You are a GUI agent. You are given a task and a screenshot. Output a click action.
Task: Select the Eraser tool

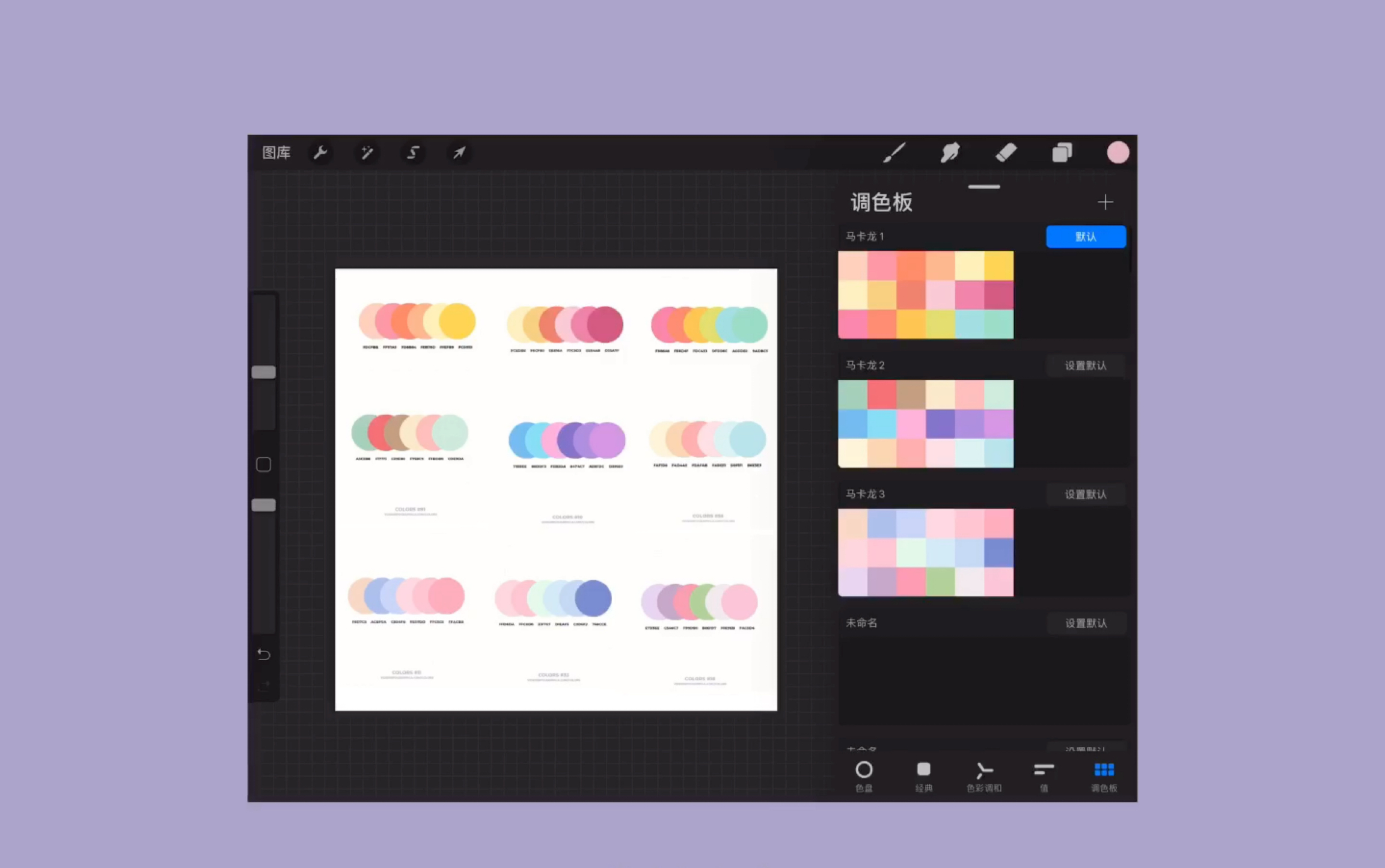1006,153
